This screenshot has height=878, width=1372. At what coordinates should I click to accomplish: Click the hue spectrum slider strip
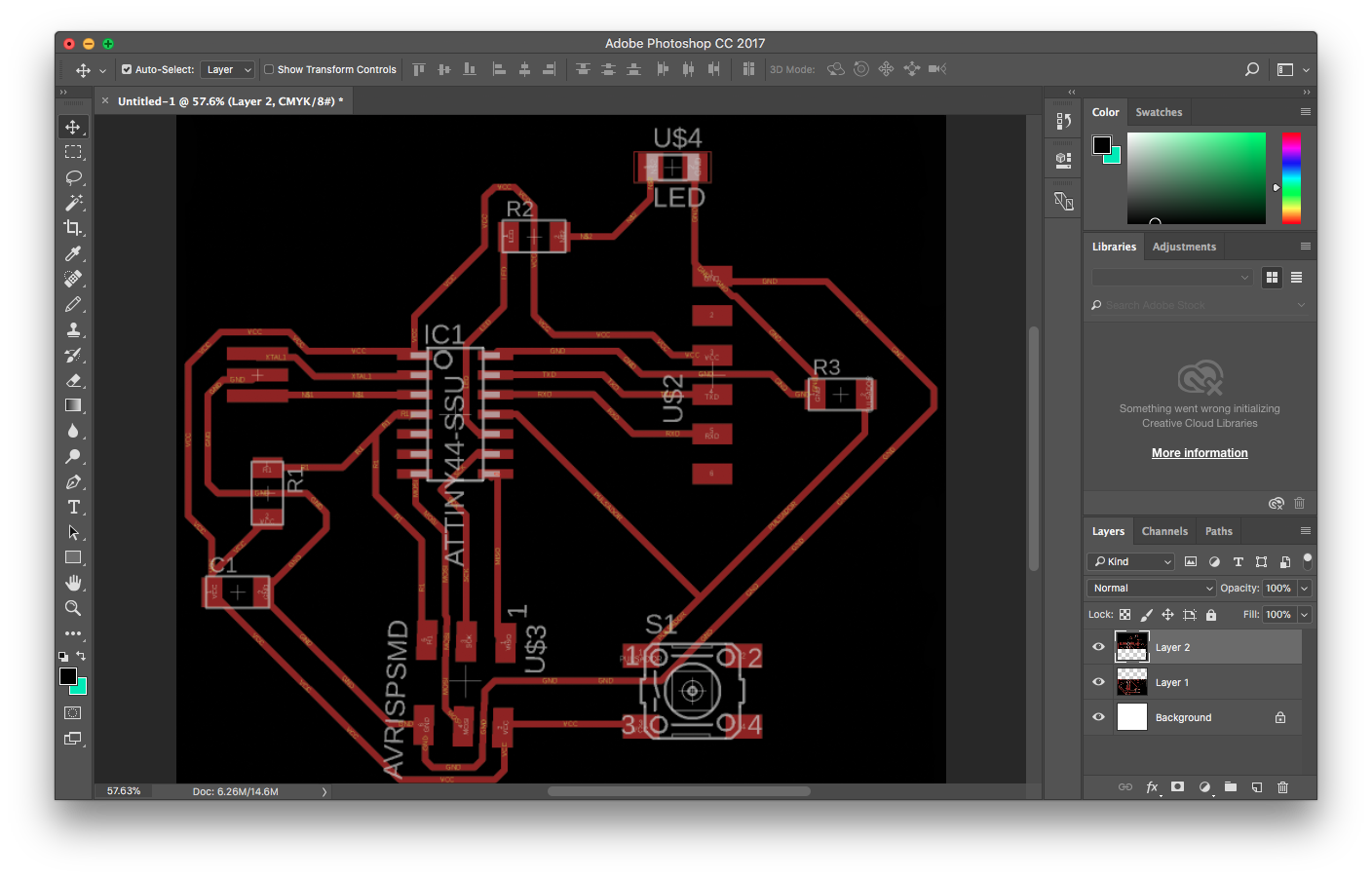coord(1291,177)
